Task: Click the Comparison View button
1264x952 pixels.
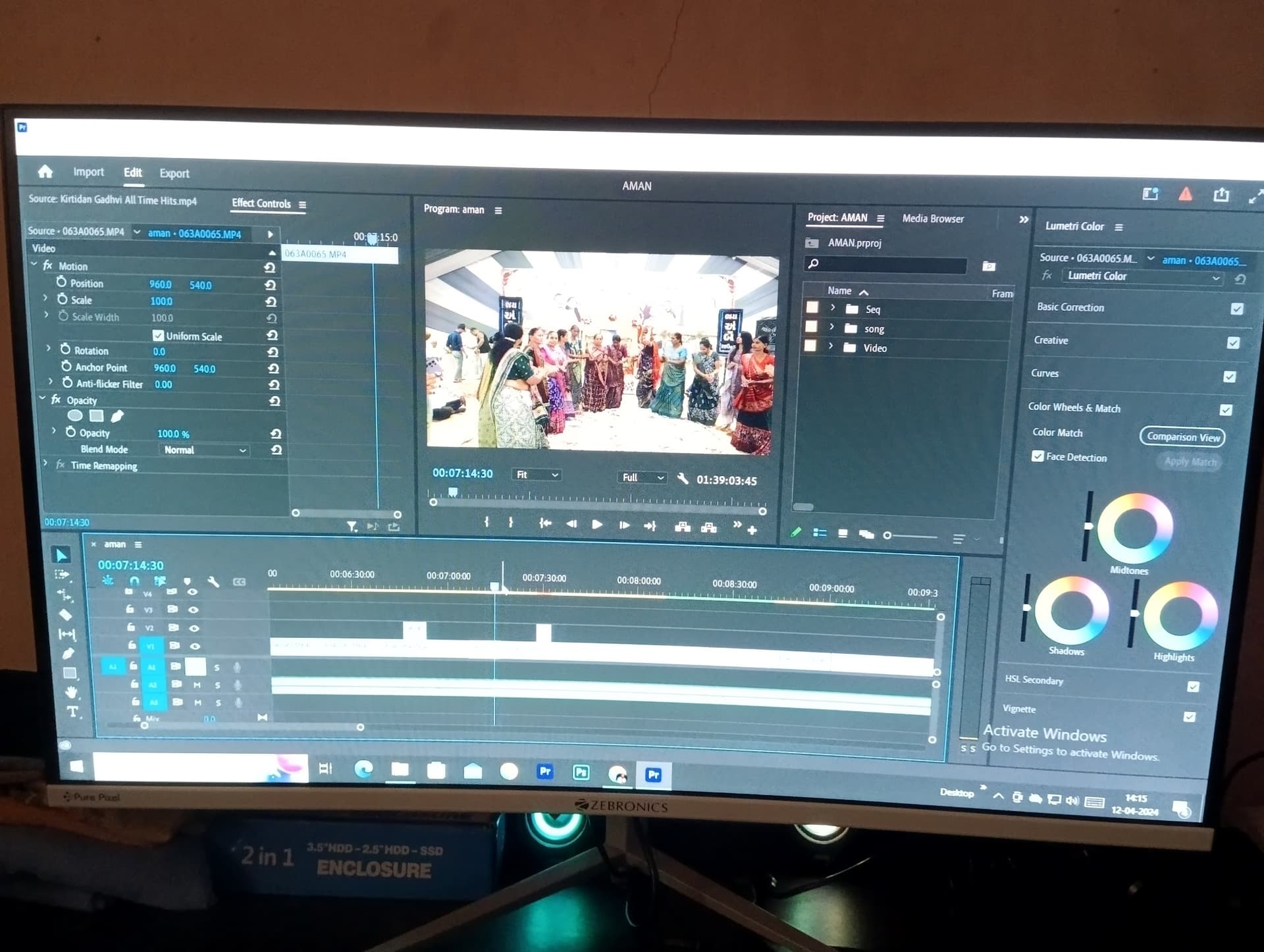Action: (x=1182, y=437)
